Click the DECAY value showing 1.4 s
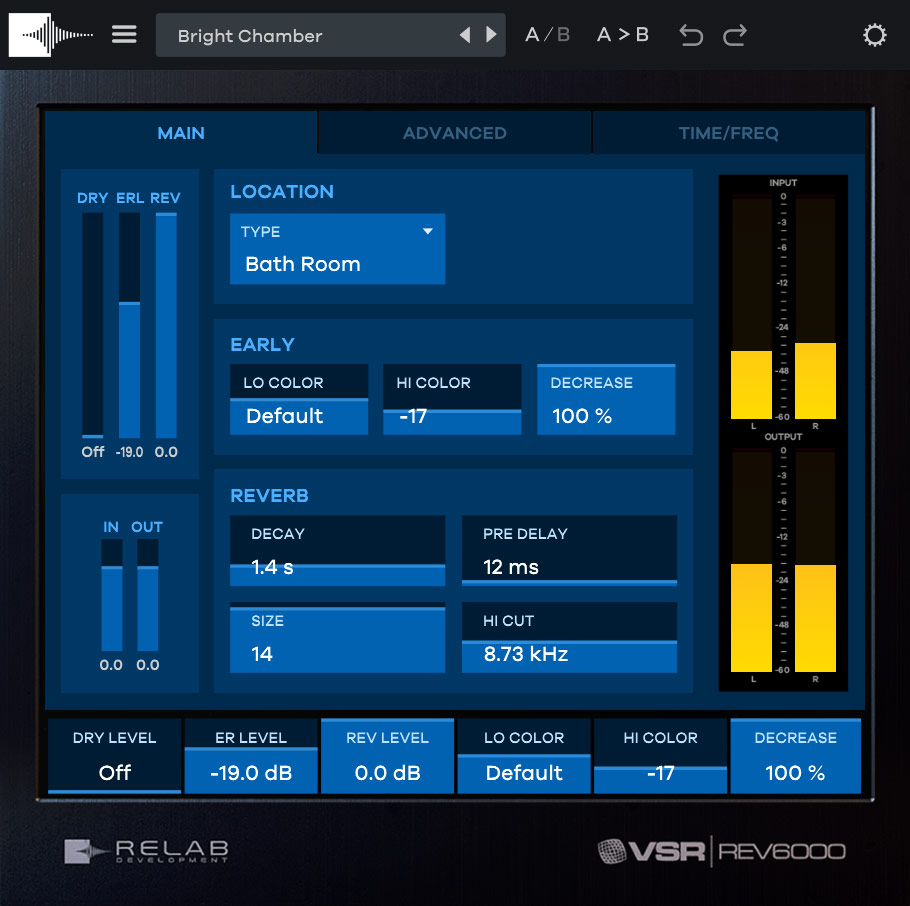 click(337, 567)
